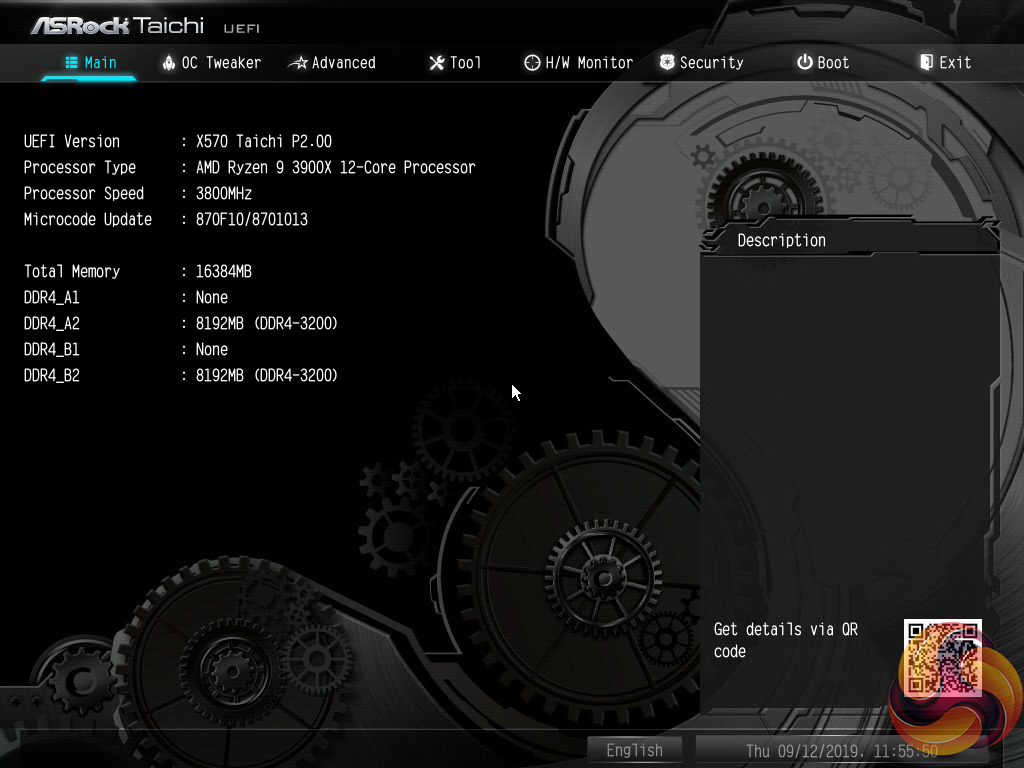Click the QR code image
Screen dimensions: 1024x768
(942, 658)
